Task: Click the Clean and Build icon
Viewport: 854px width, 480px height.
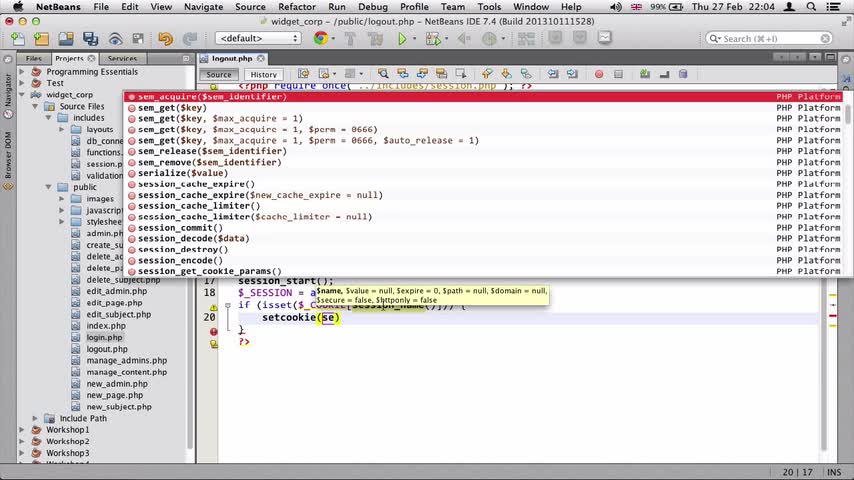Action: [x=375, y=39]
